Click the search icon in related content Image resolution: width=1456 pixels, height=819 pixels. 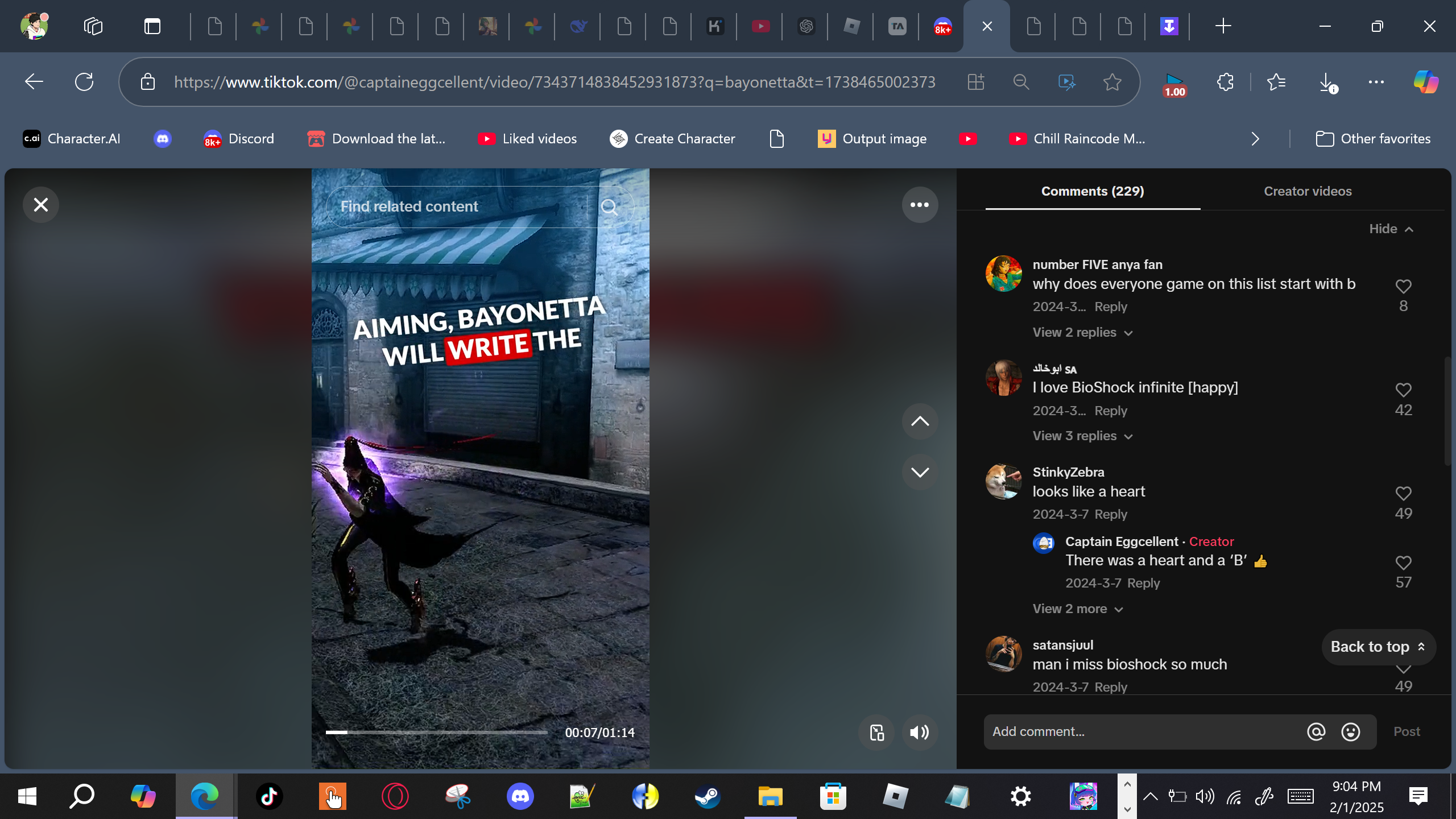click(x=609, y=206)
